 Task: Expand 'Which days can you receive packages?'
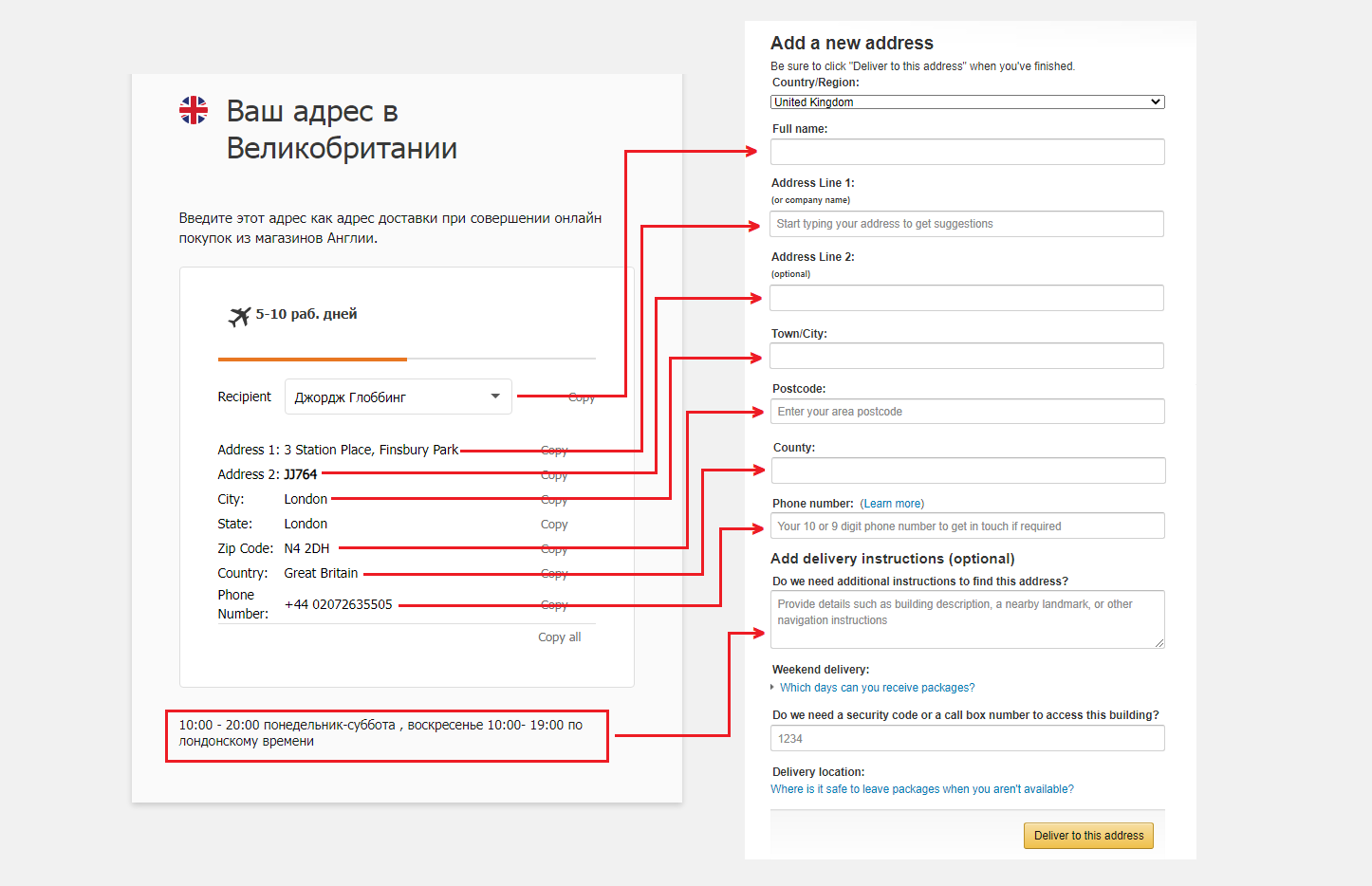[877, 688]
